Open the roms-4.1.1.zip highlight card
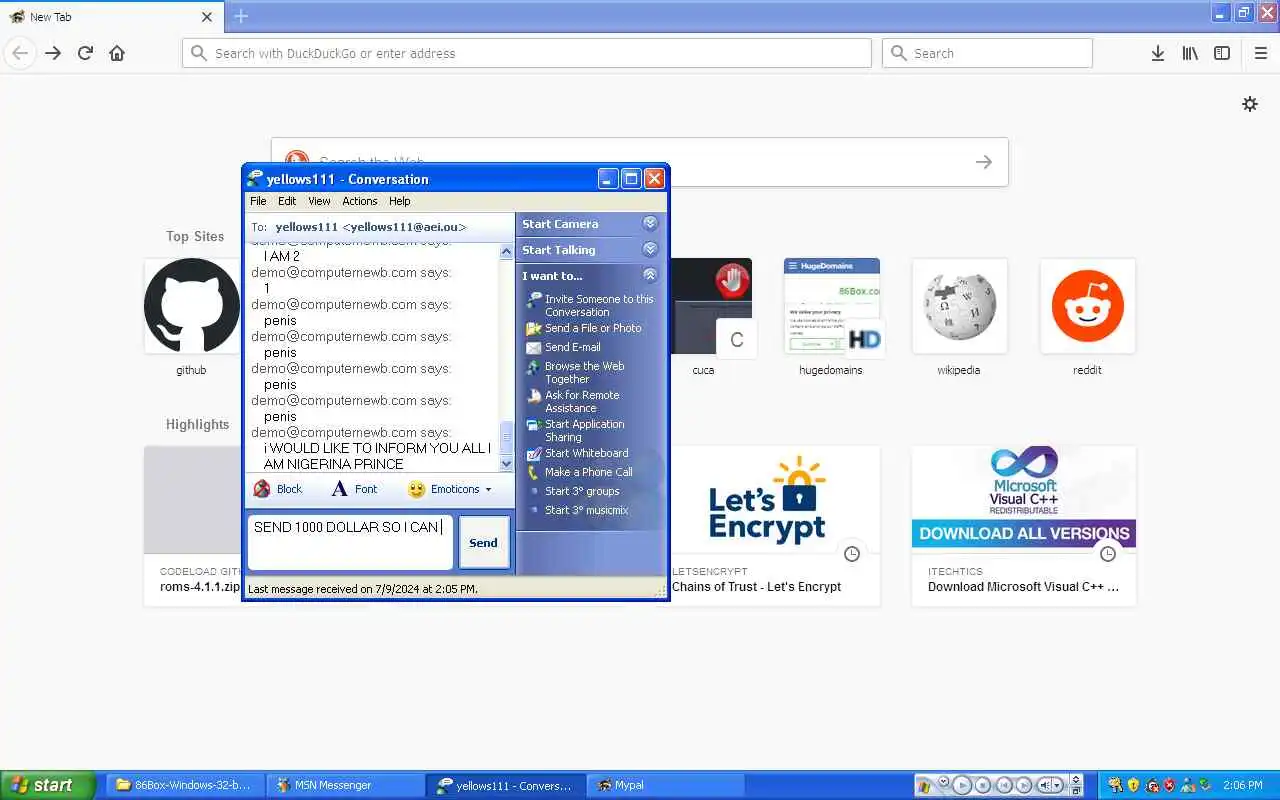Screen dimensions: 1280x800 pos(193,526)
